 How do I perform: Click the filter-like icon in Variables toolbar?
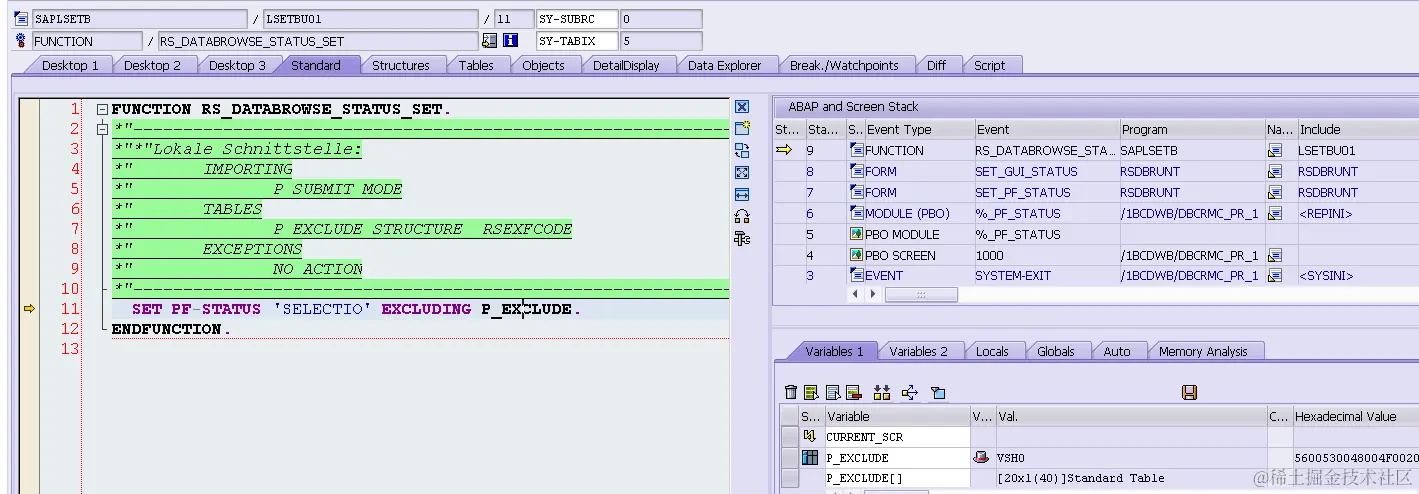point(938,392)
